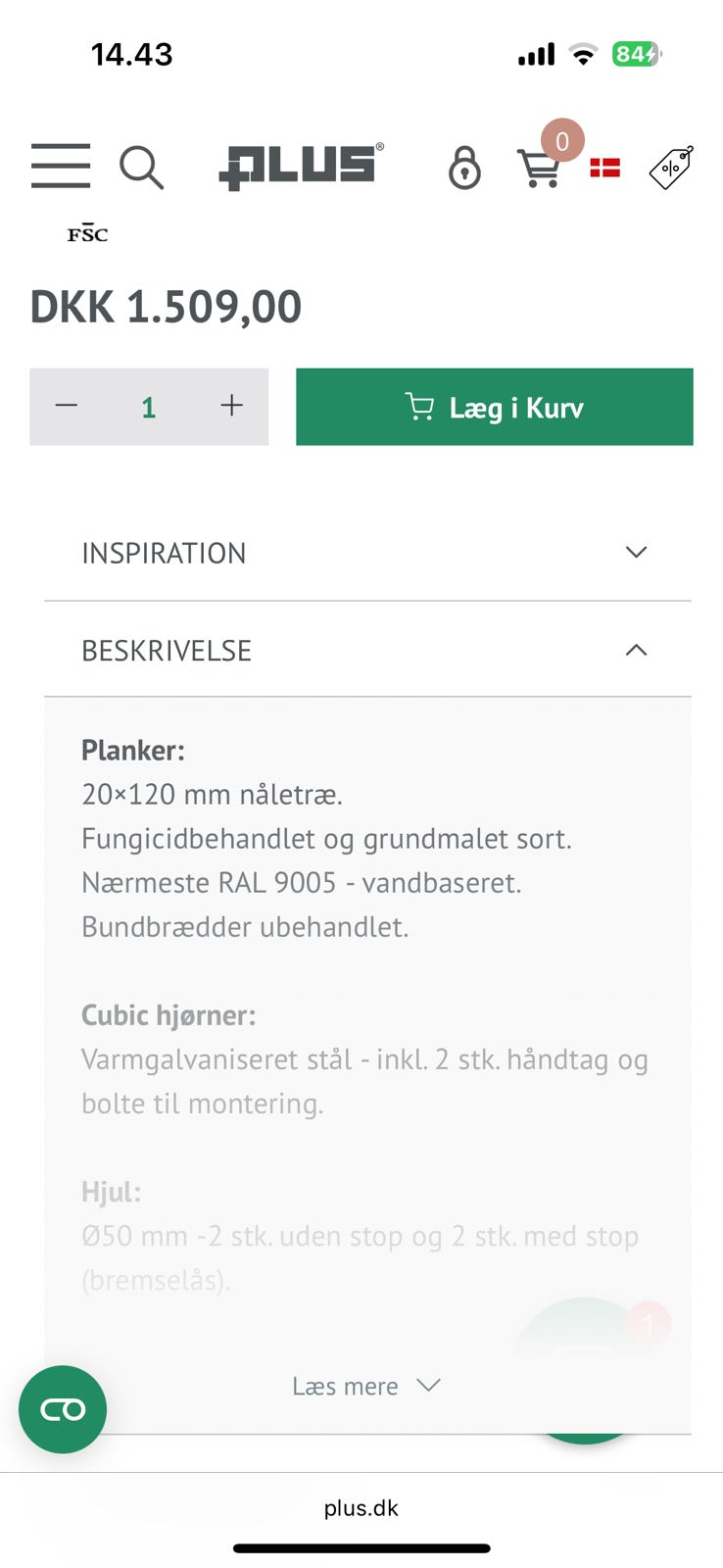Click the cart badge showing zero items

click(562, 141)
